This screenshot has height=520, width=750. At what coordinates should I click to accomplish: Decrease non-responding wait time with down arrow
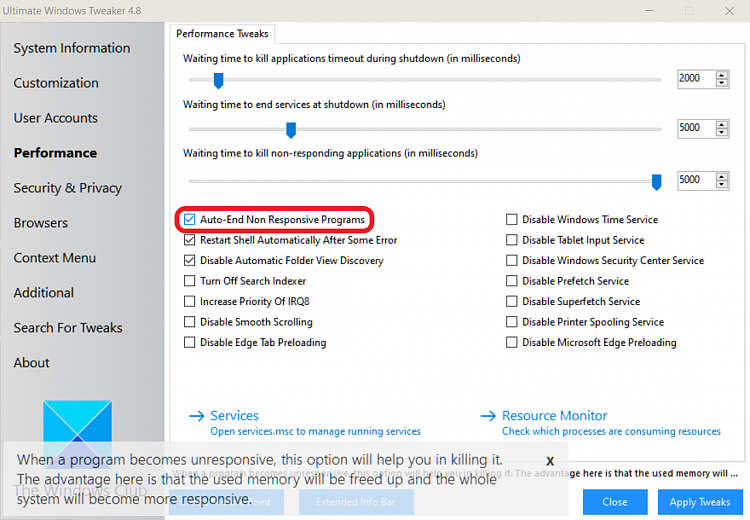pyautogui.click(x=722, y=184)
